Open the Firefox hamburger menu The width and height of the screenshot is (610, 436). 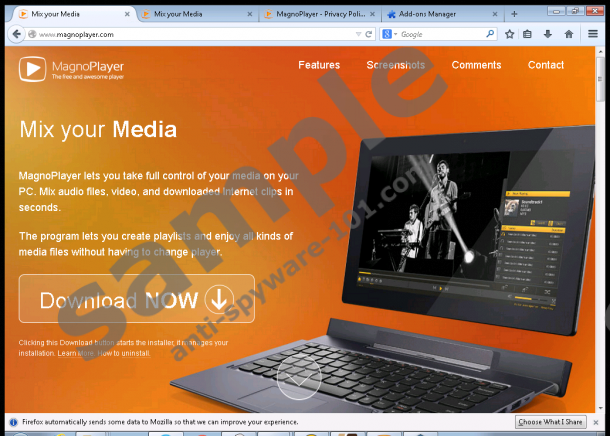(593, 34)
